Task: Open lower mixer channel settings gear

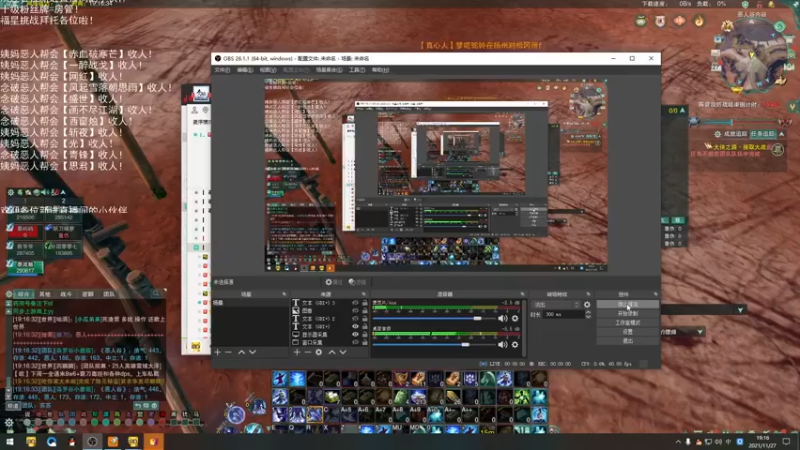Action: (515, 344)
